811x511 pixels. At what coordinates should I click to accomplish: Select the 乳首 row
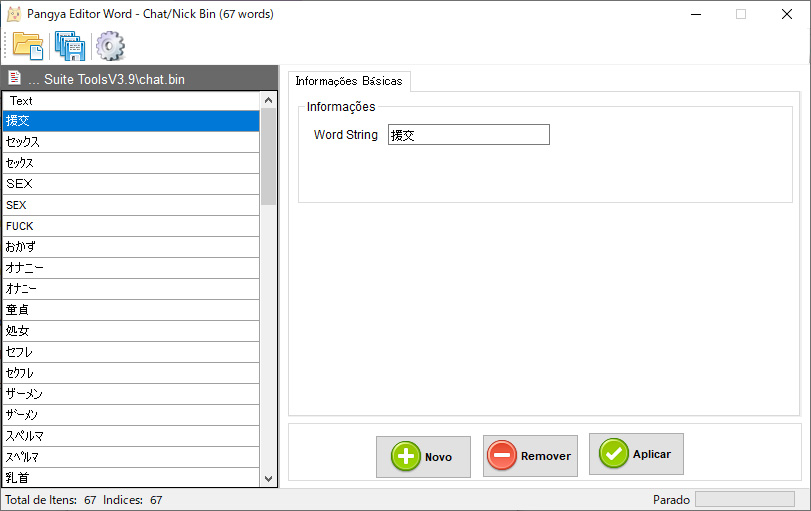(x=131, y=477)
